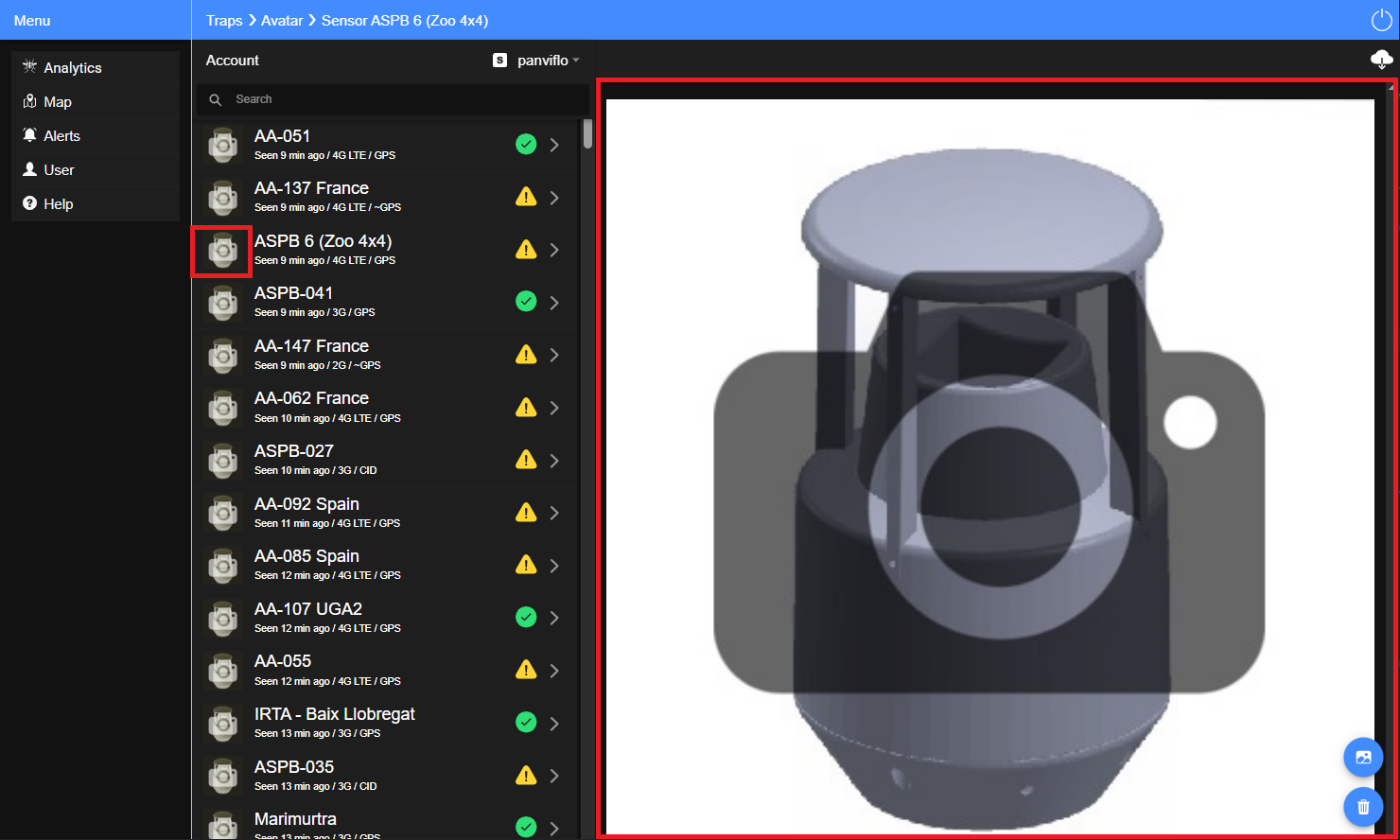Click the ASPB 6 (Zoo 4x4) avatar icon
The width and height of the screenshot is (1400, 840).
tap(223, 250)
